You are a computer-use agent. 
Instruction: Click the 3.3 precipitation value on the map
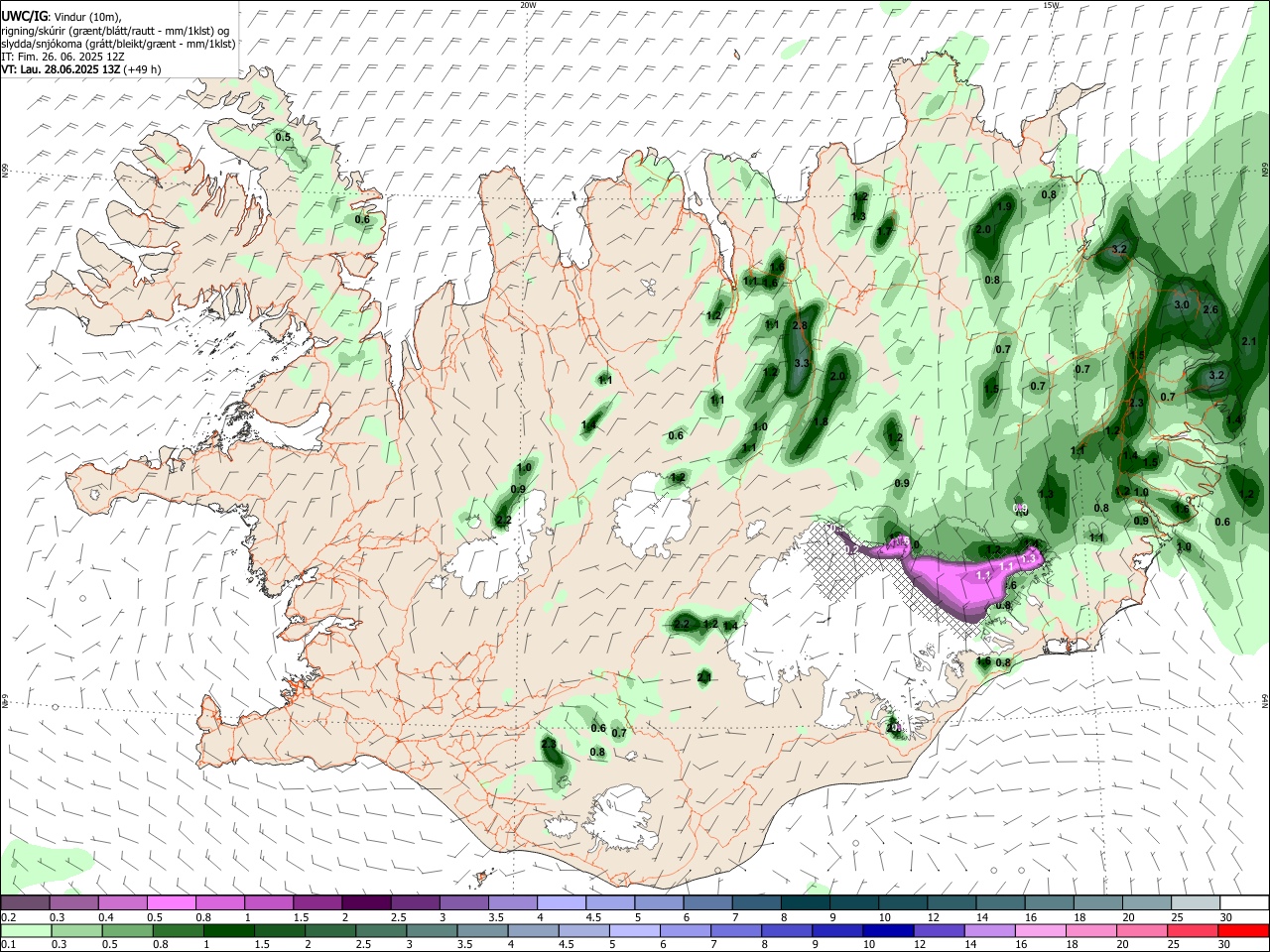tap(803, 364)
